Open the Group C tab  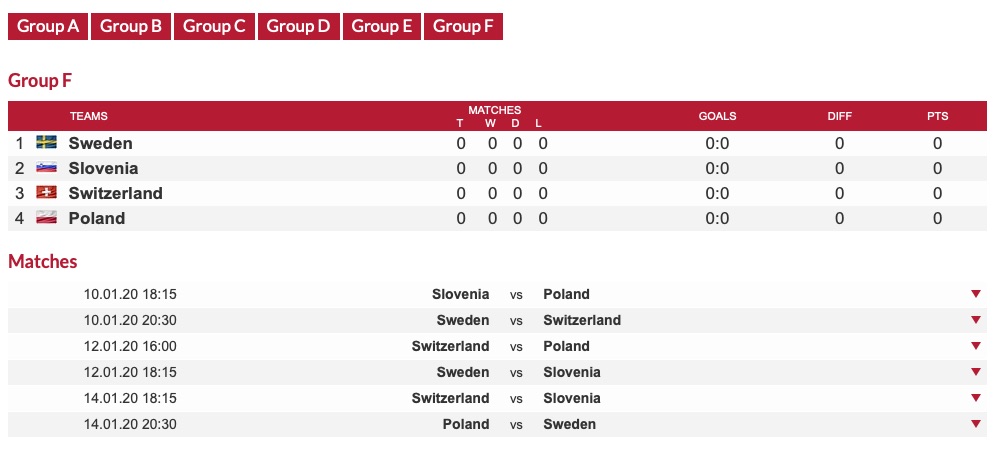(214, 26)
